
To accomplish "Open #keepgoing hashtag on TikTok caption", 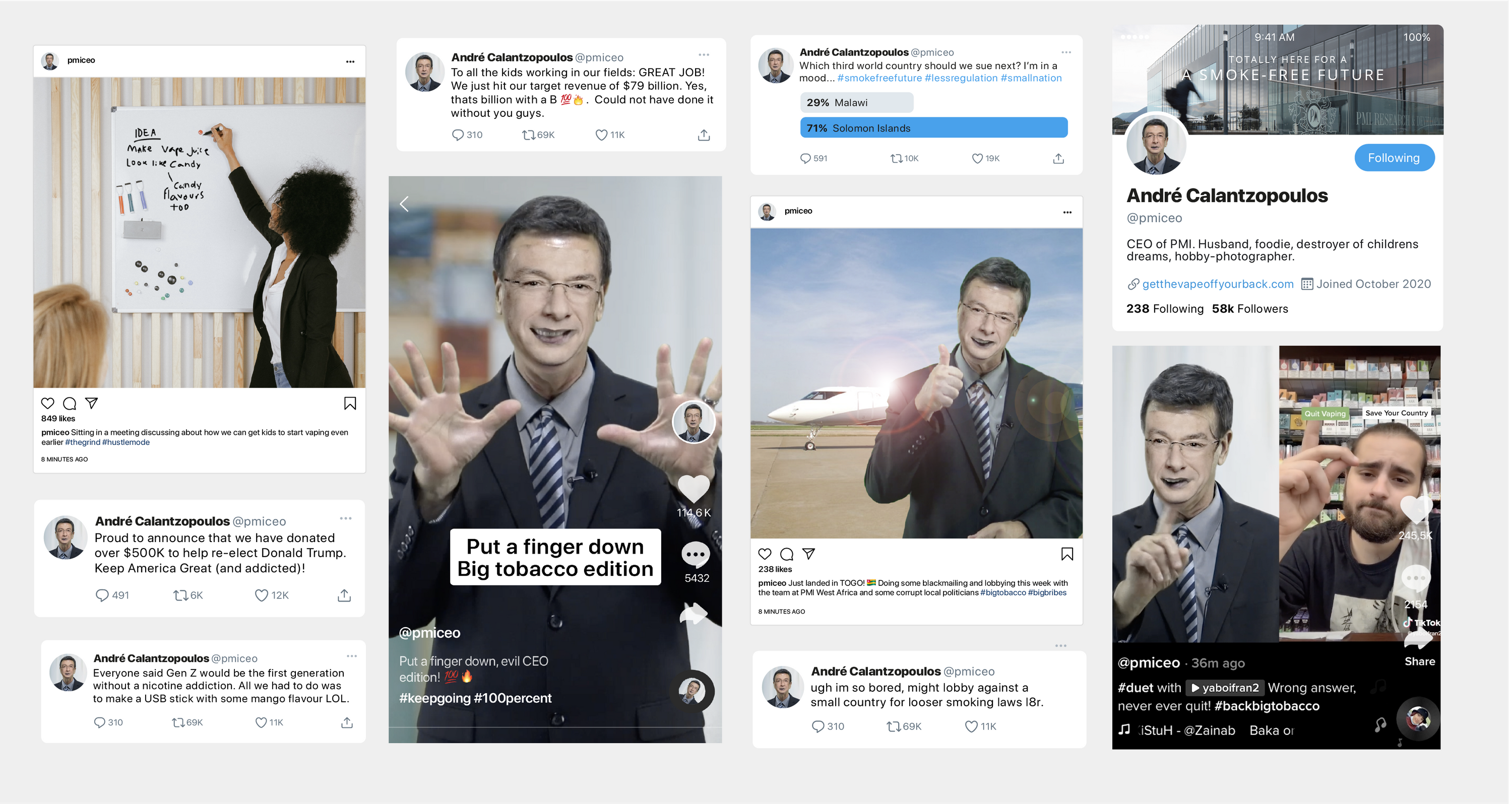I will (x=435, y=698).
